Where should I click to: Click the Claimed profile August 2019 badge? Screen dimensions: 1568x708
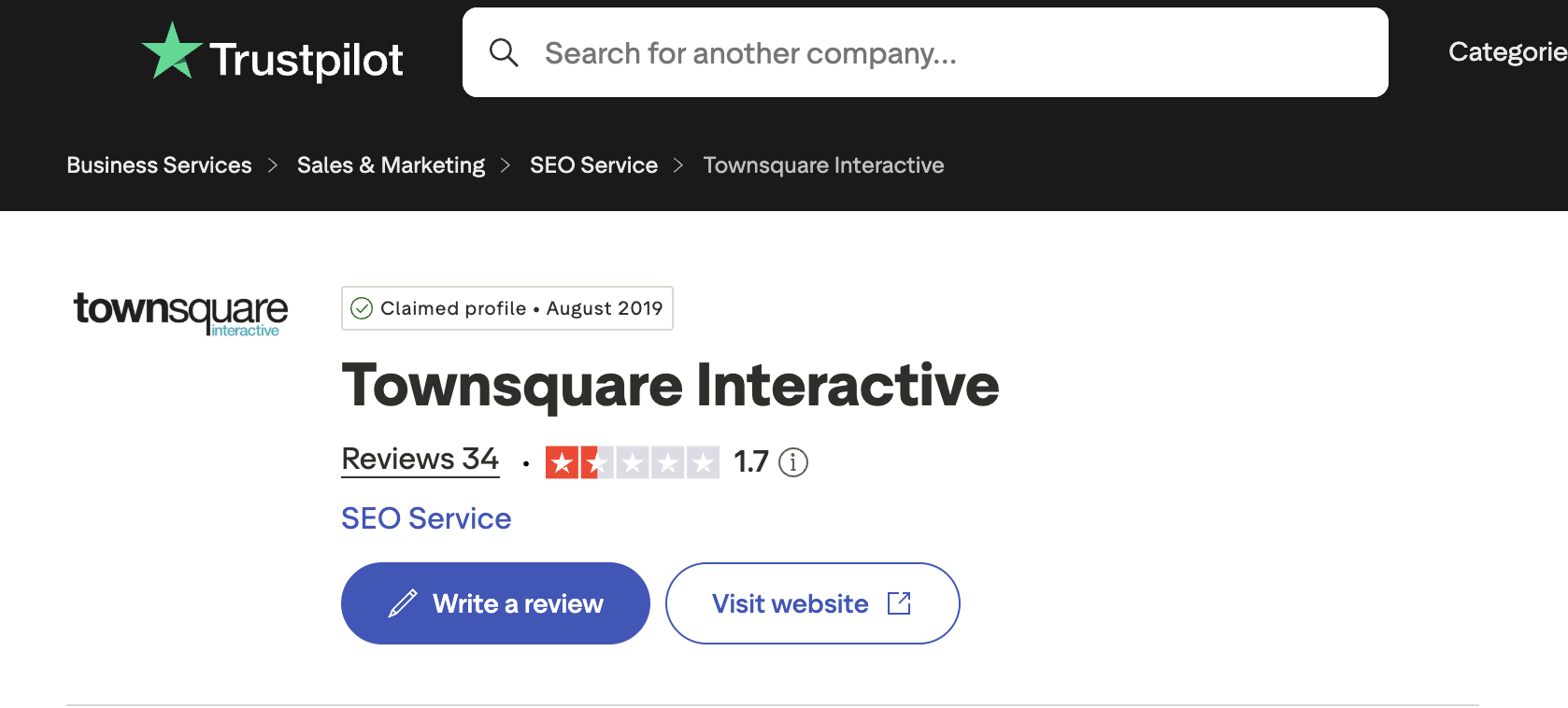coord(507,308)
